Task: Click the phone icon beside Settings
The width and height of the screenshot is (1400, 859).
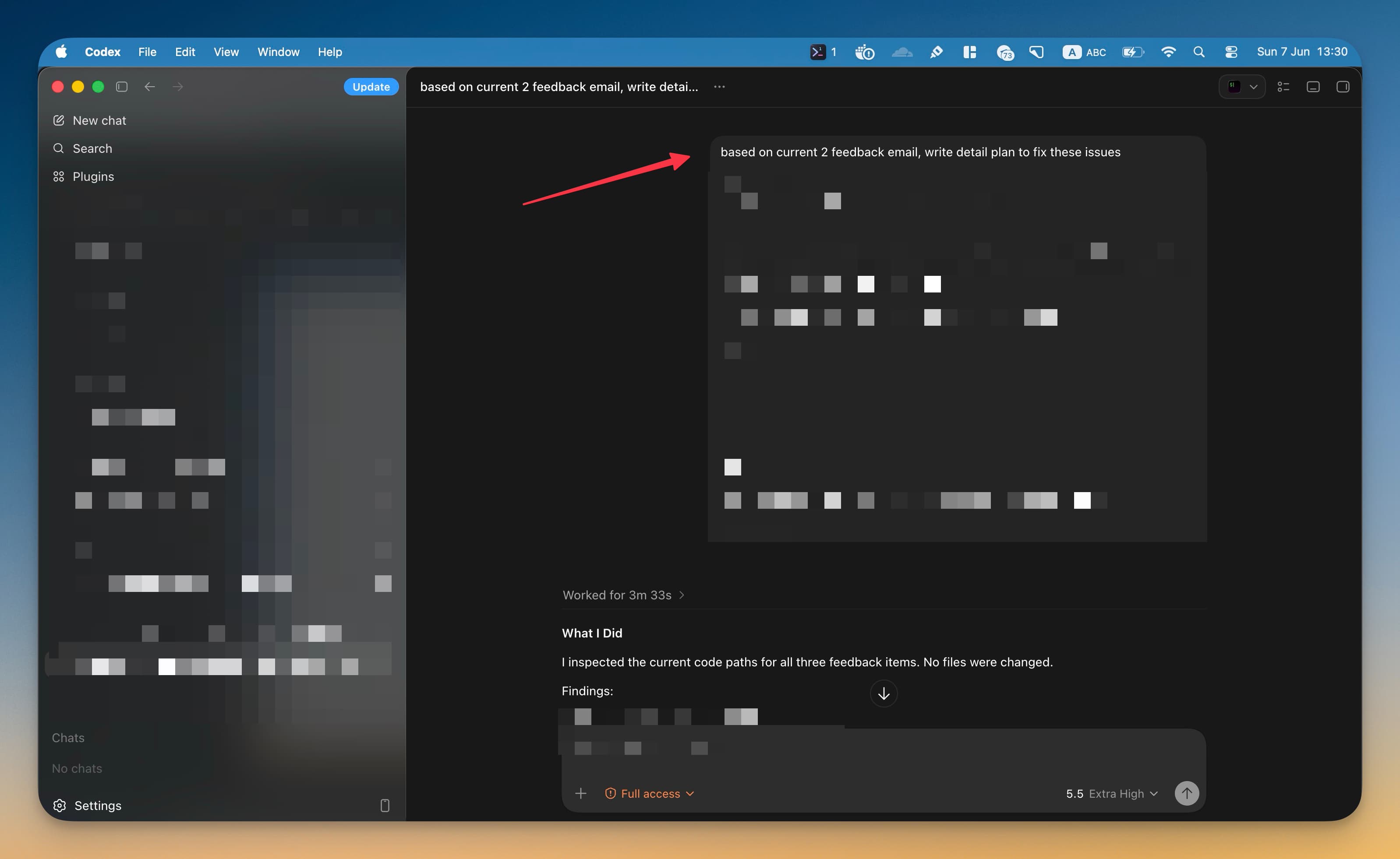Action: (385, 806)
